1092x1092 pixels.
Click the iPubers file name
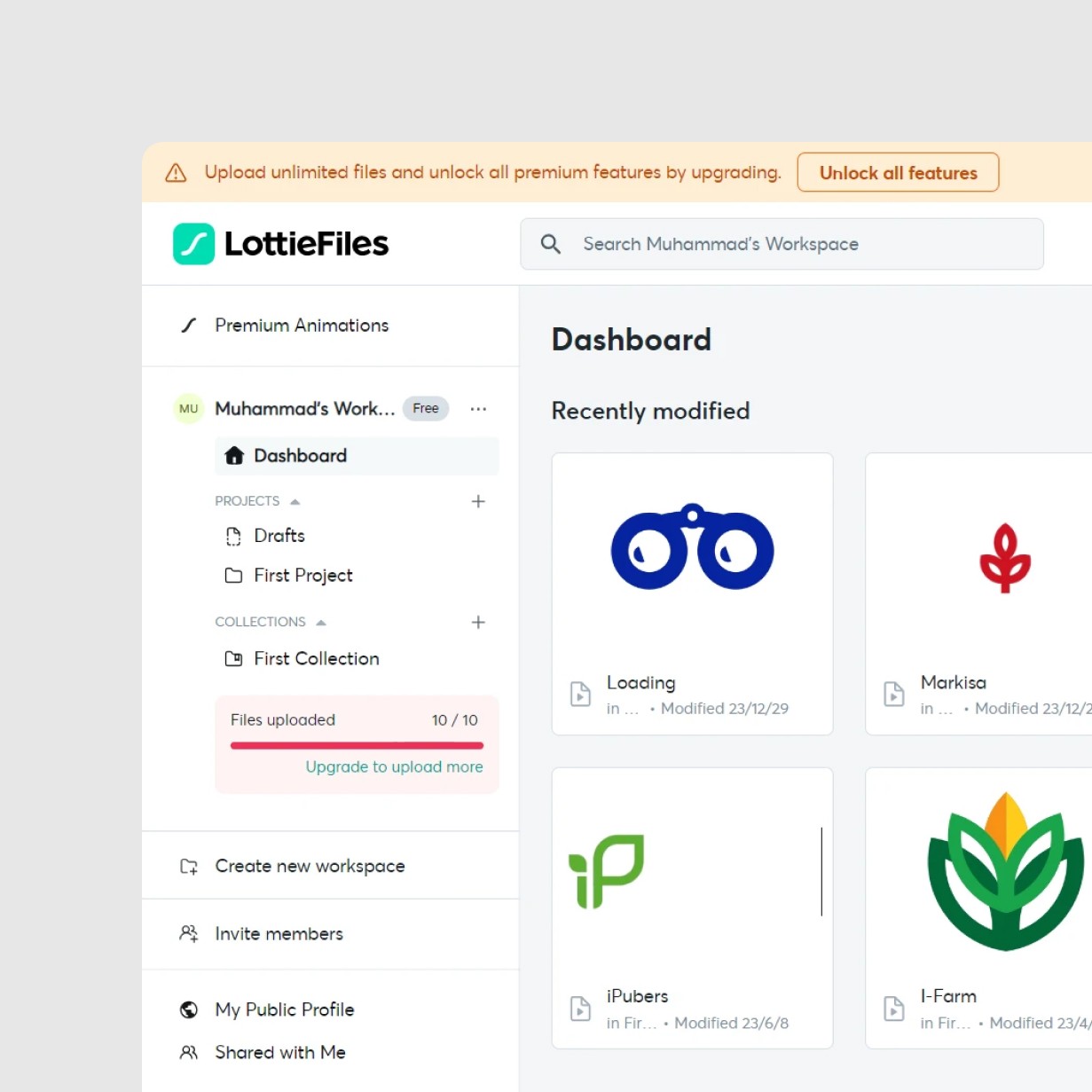click(638, 997)
